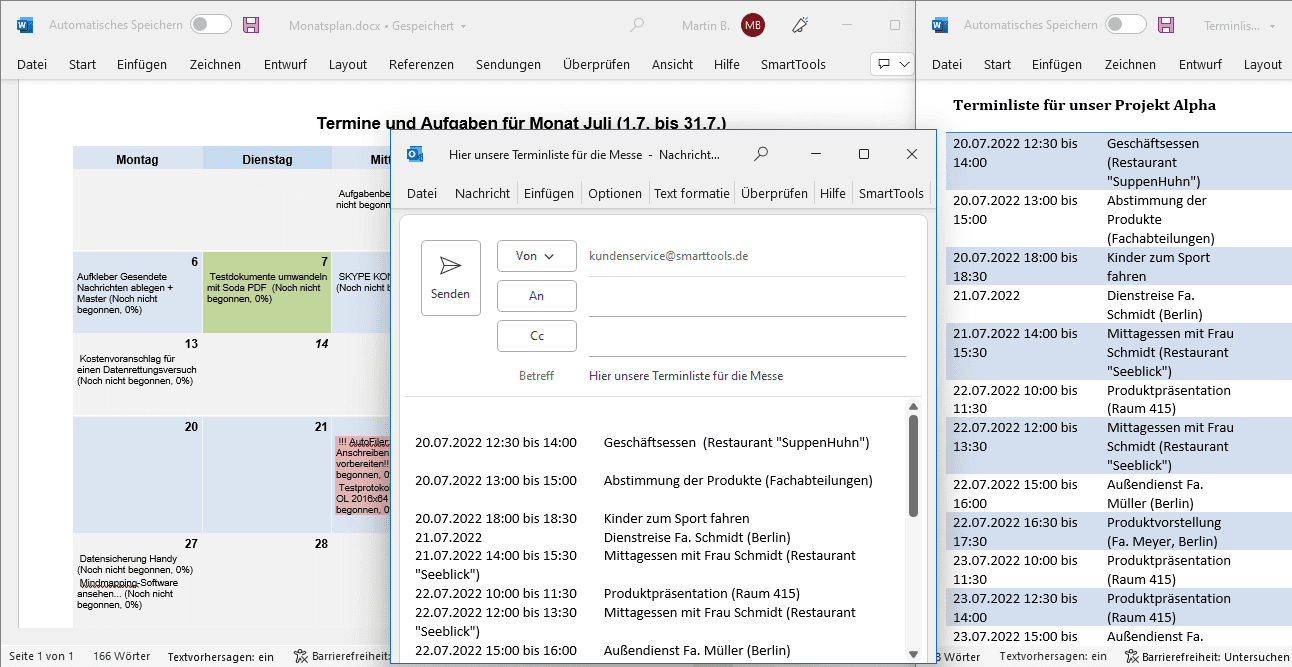1292x667 pixels.
Task: Switch to Optionen tab in Outlook message
Action: pos(615,193)
